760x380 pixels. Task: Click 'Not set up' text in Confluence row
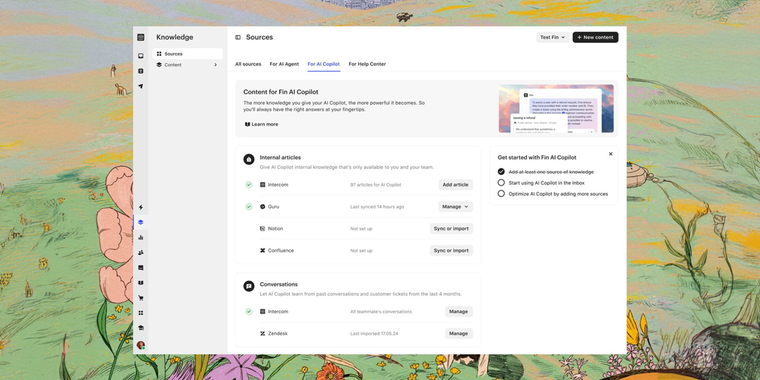coord(361,251)
